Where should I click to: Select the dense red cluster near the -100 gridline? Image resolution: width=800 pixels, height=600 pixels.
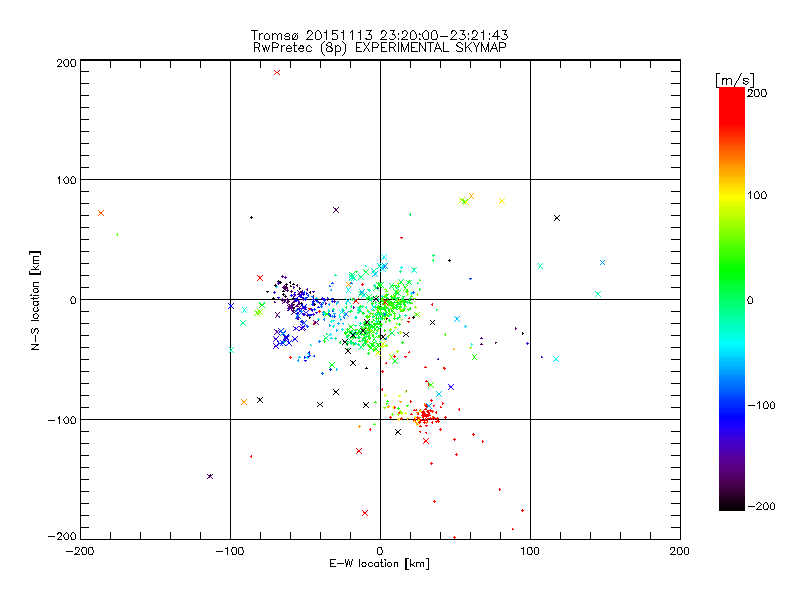pyautogui.click(x=428, y=417)
